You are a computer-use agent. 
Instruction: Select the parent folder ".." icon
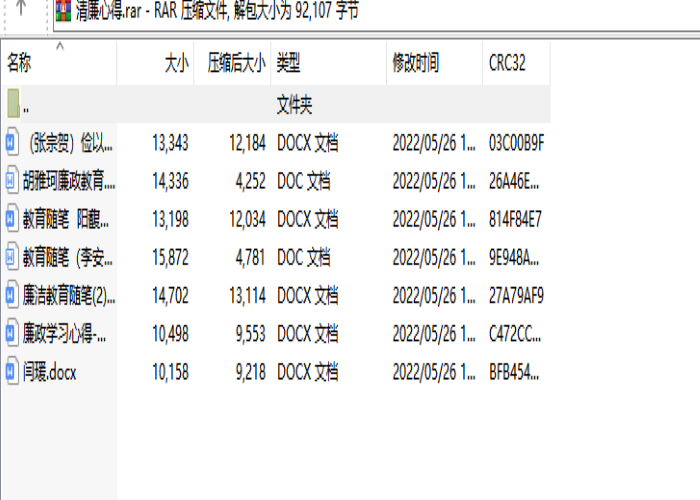coord(12,104)
